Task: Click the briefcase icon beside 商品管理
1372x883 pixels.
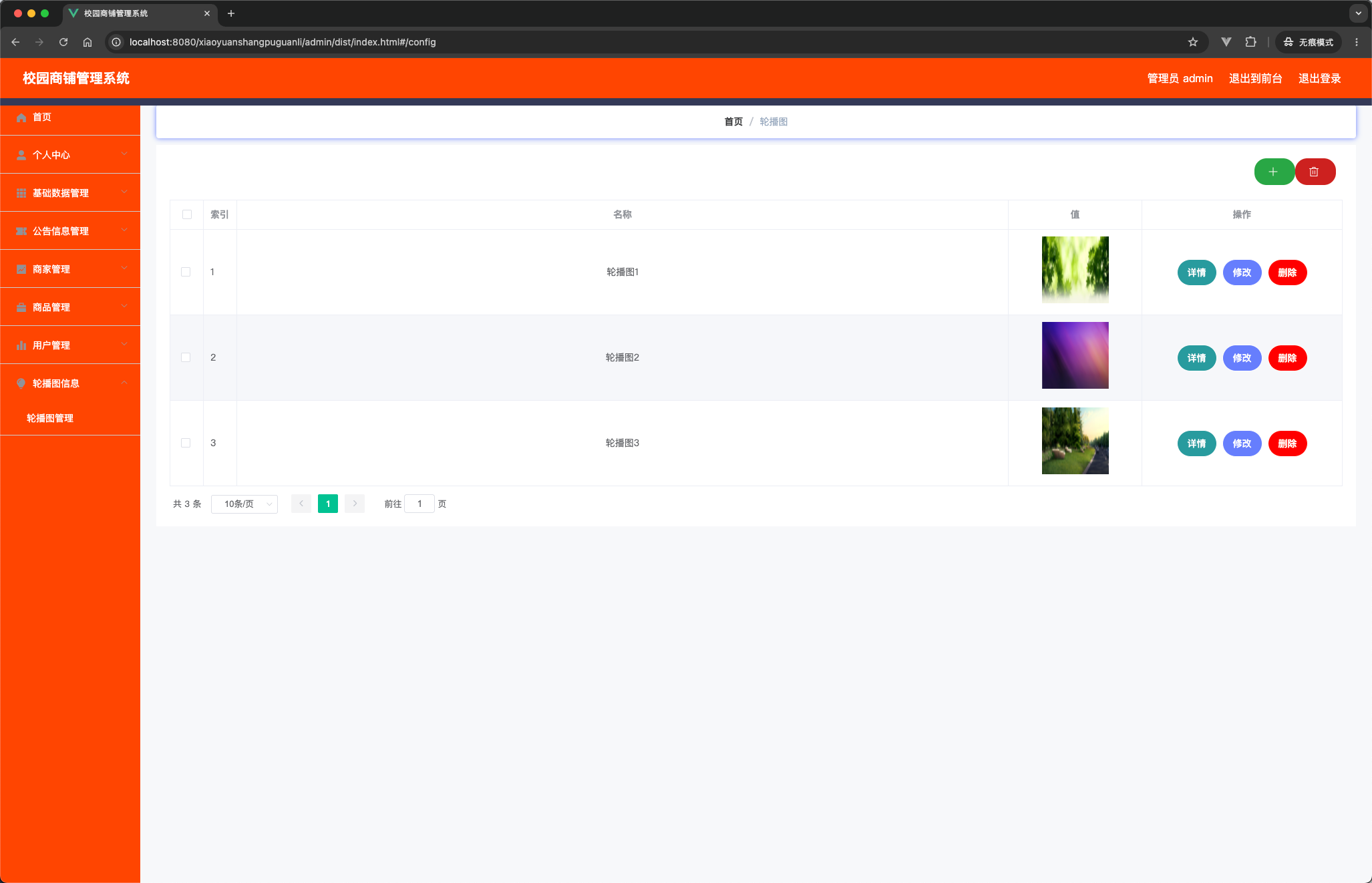Action: (x=21, y=307)
